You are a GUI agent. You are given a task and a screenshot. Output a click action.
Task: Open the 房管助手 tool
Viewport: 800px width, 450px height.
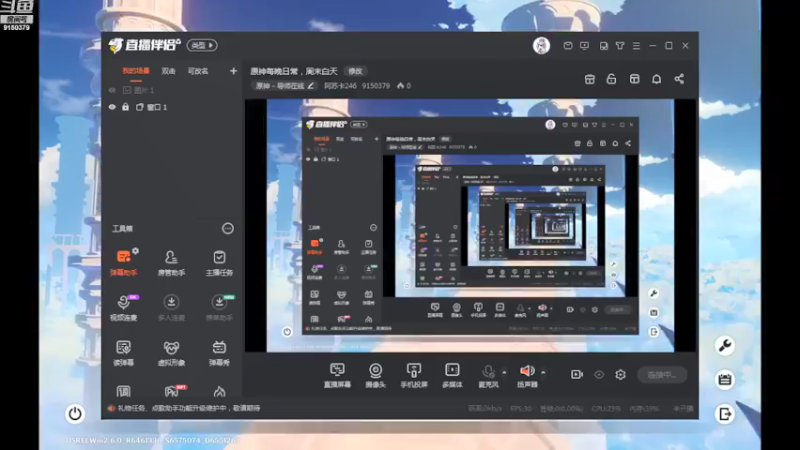pyautogui.click(x=171, y=262)
